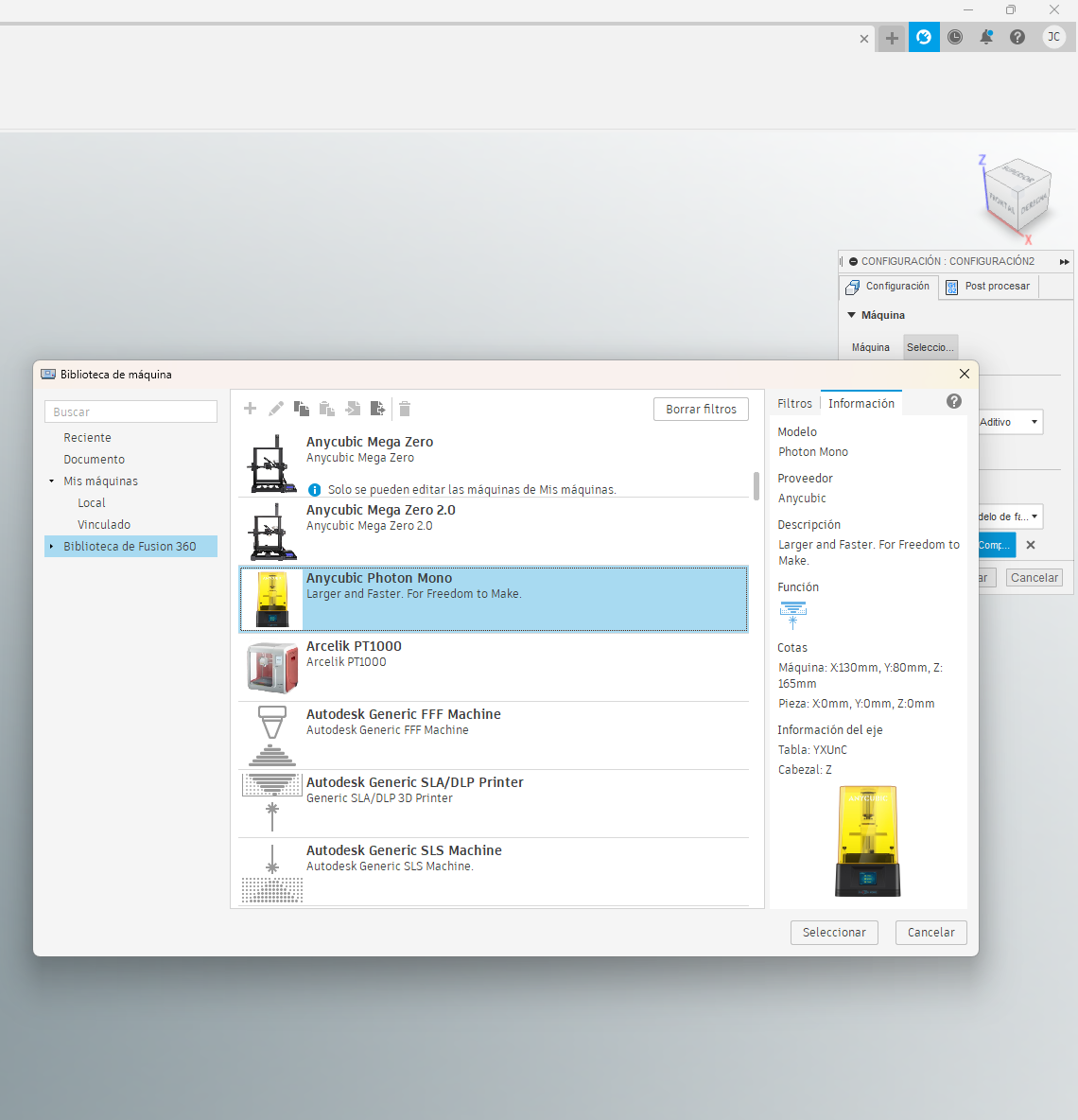1078x1120 pixels.
Task: Click the Anycubic Mega Zero thumbnail image
Action: click(x=272, y=464)
